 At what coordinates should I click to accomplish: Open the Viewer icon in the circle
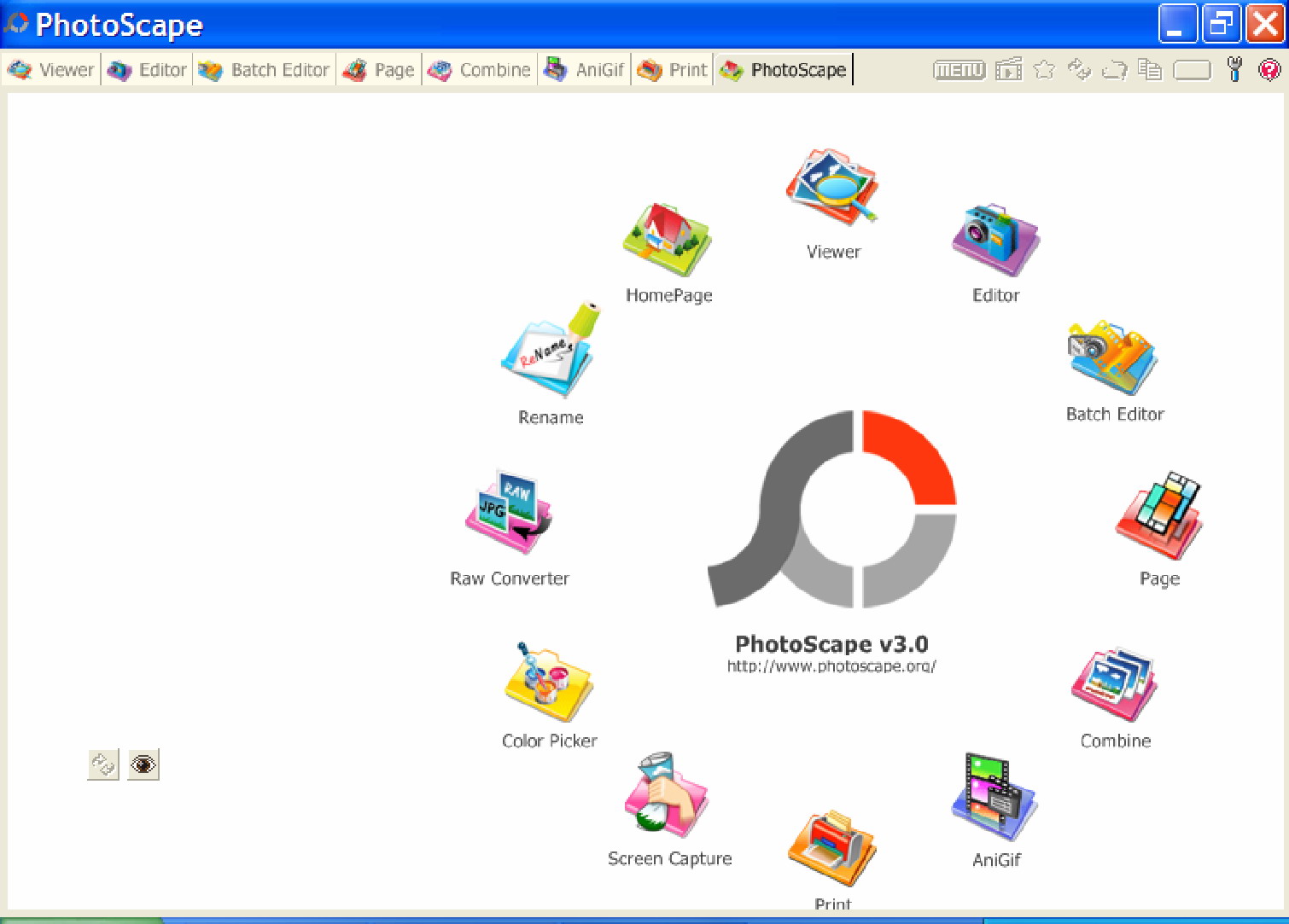click(x=832, y=188)
